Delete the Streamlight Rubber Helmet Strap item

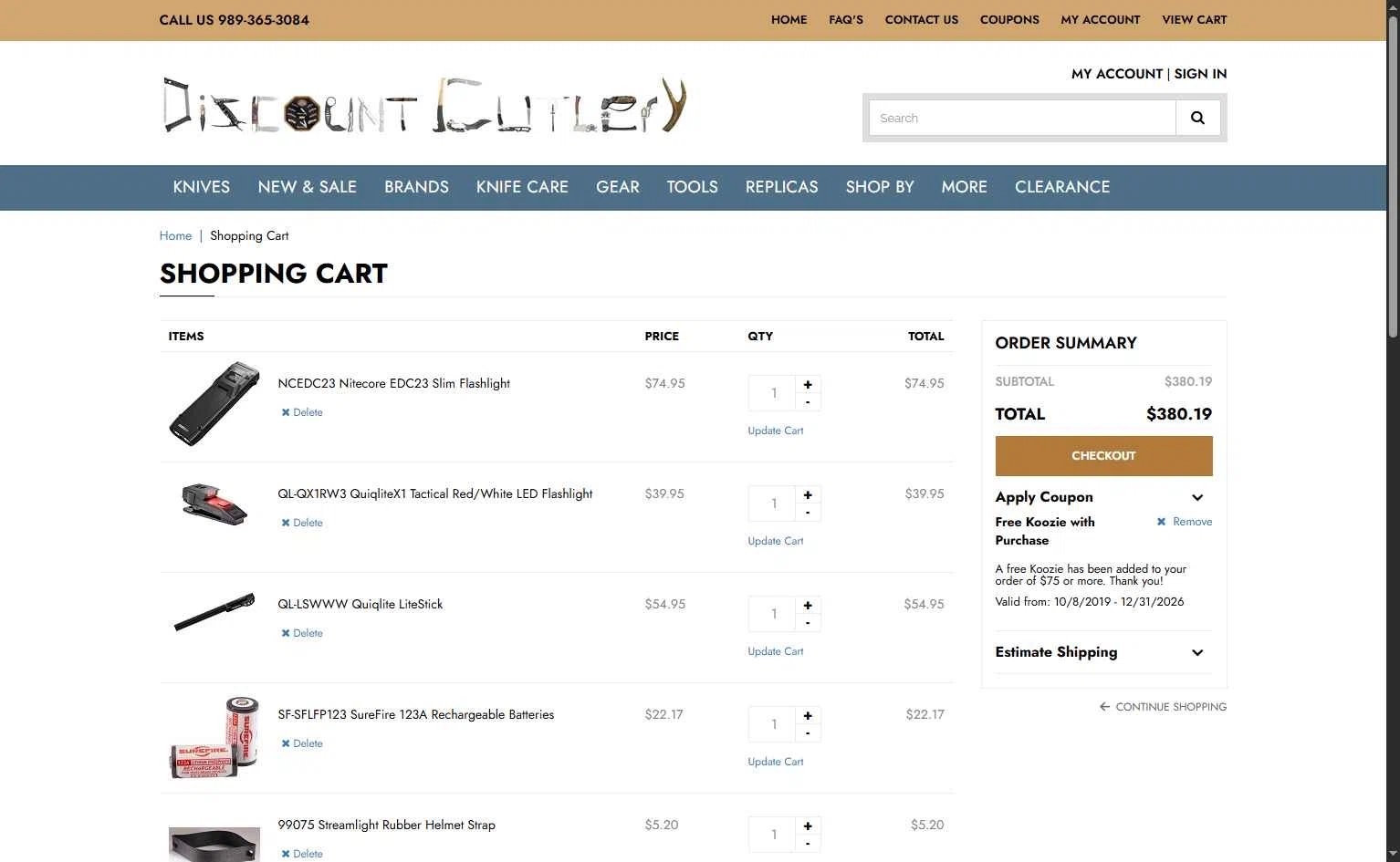[302, 854]
